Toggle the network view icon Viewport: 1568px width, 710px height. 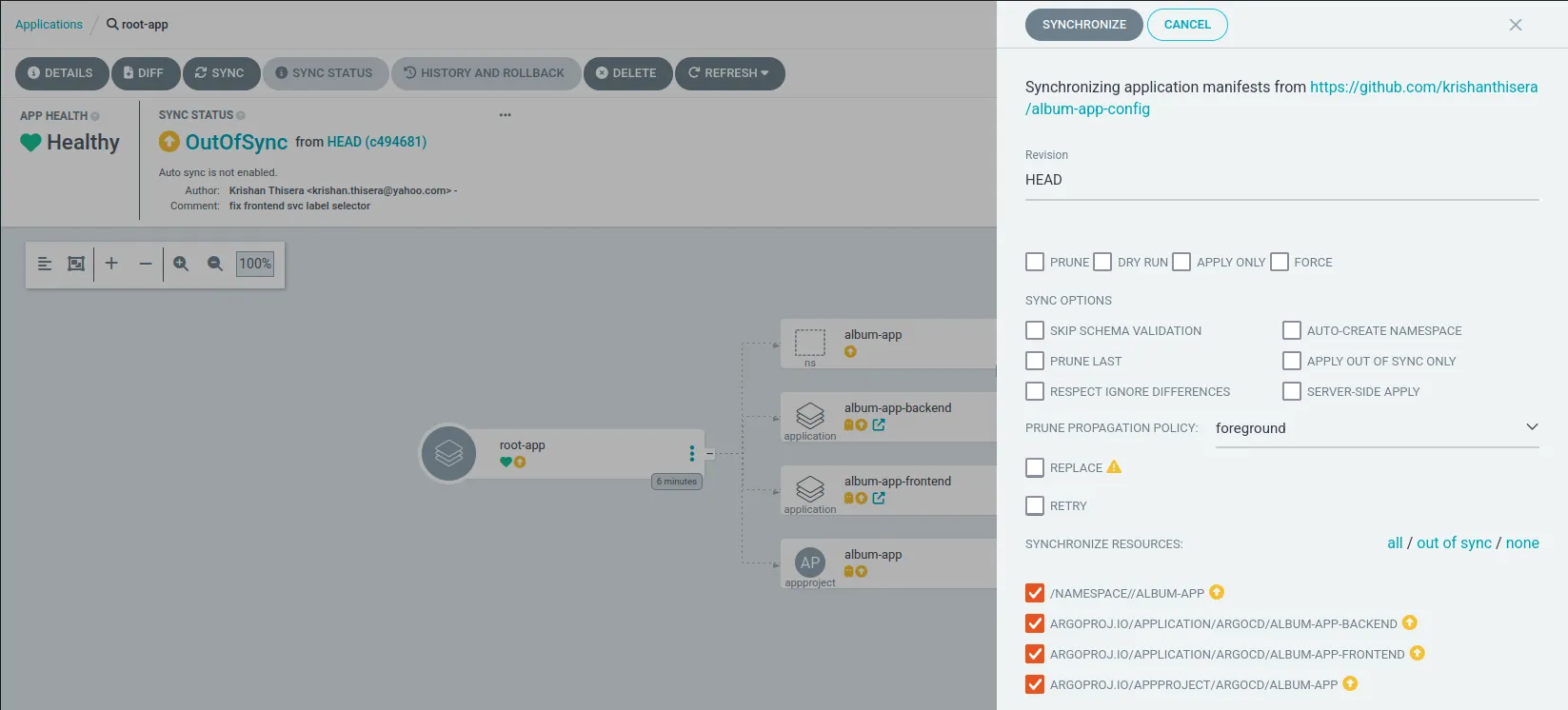tap(76, 264)
